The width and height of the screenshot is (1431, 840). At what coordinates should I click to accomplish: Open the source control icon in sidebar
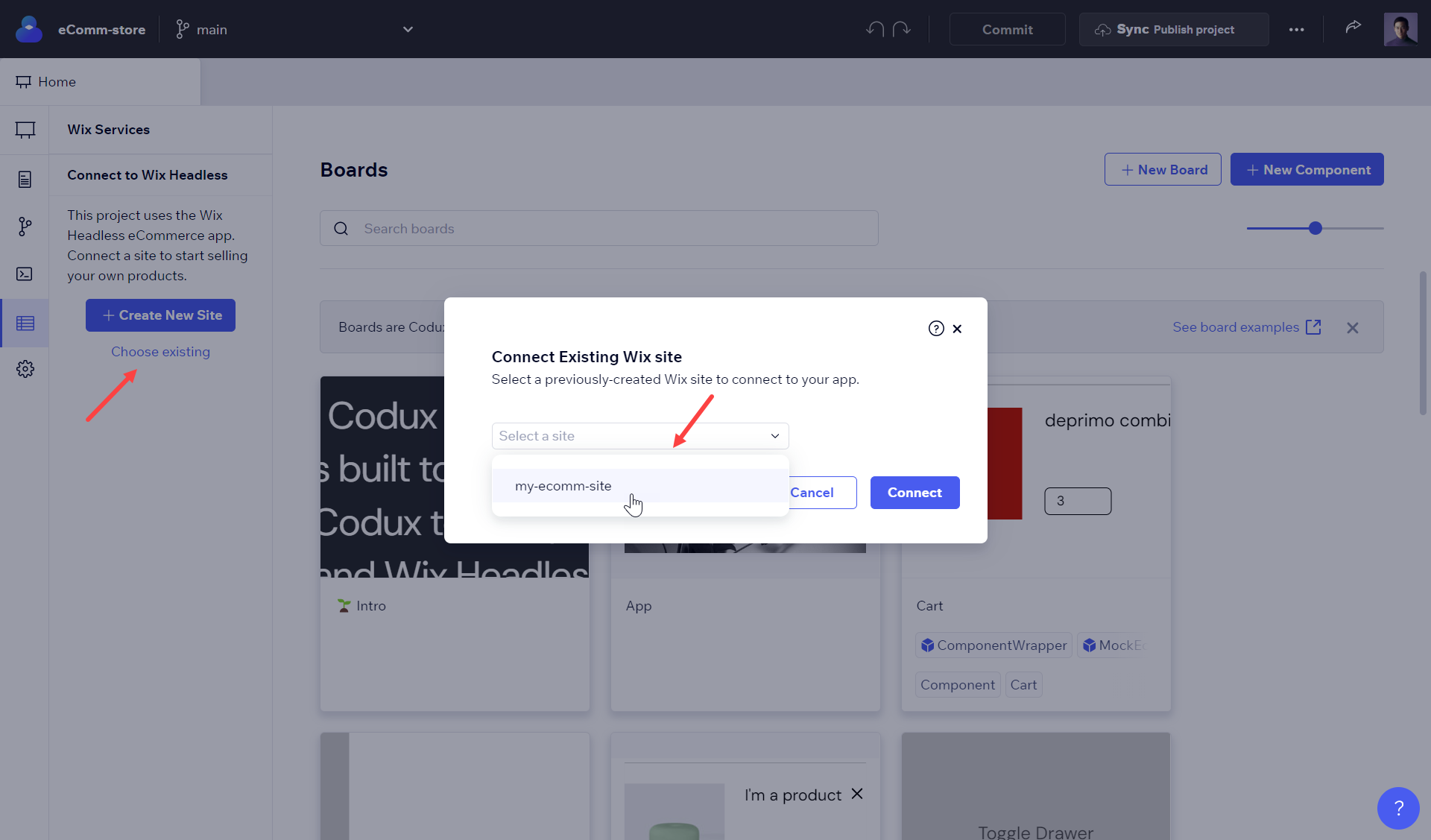coord(25,227)
